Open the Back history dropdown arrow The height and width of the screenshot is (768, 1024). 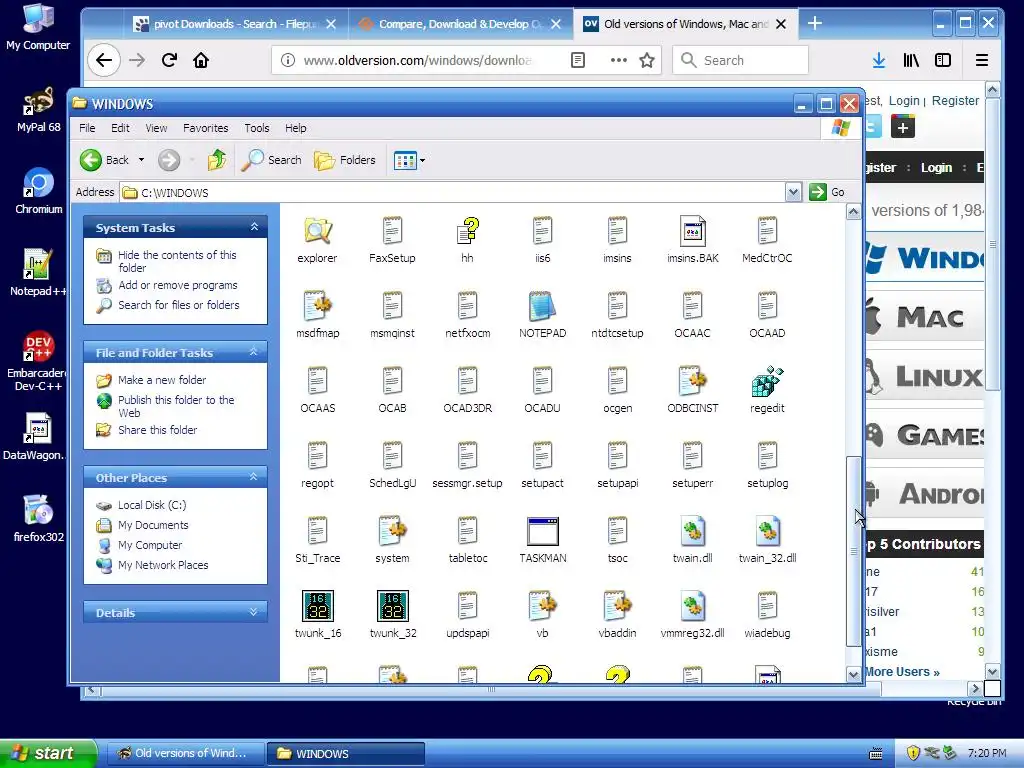tap(141, 160)
